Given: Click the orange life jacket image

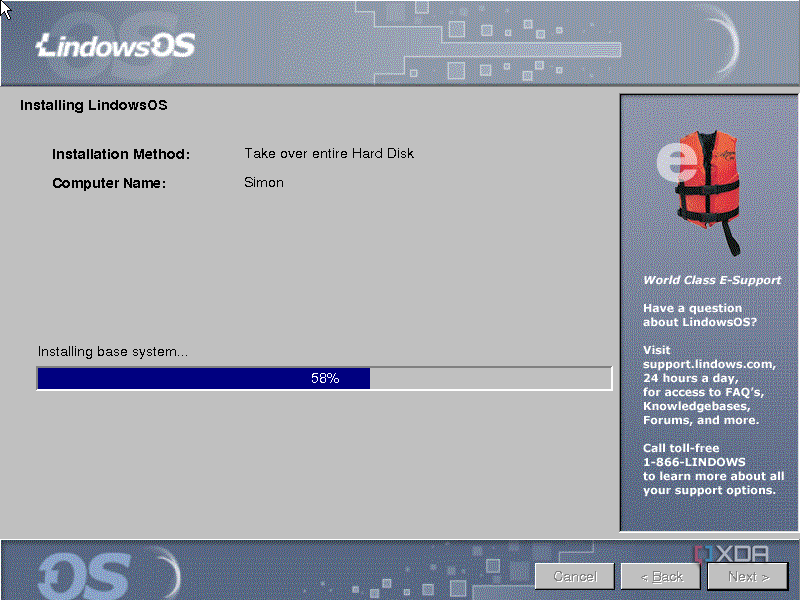Looking at the screenshot, I should coord(707,191).
